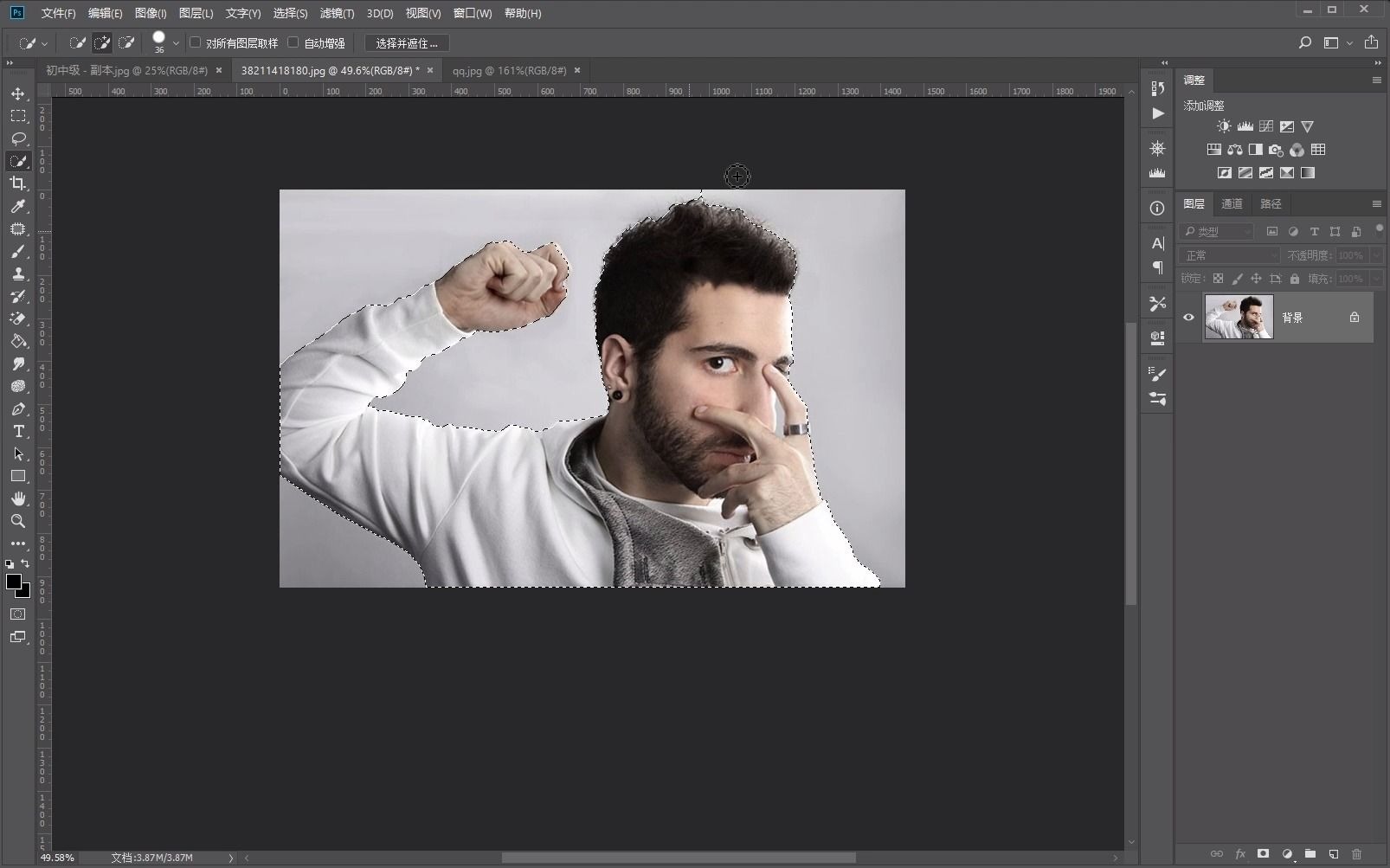Select the Horizontal Type tool
This screenshot has width=1390, height=868.
(x=18, y=431)
